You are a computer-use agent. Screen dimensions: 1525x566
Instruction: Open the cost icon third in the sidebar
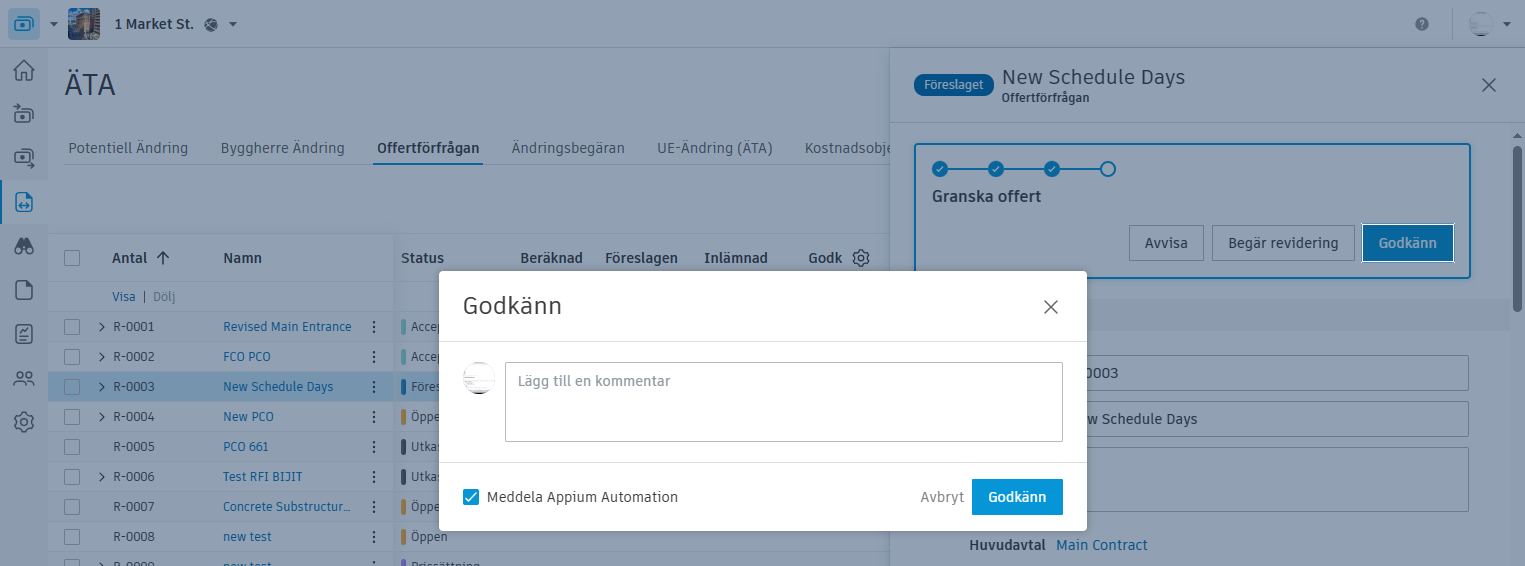pyautogui.click(x=24, y=157)
